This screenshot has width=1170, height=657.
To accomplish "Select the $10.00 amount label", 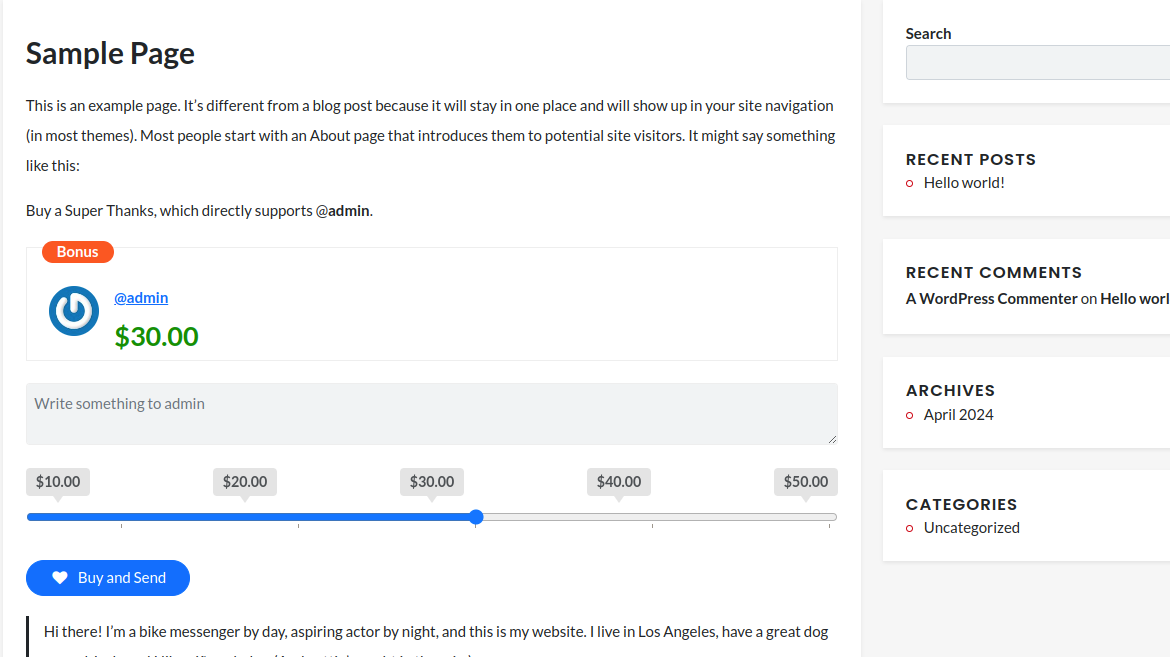I will point(58,482).
